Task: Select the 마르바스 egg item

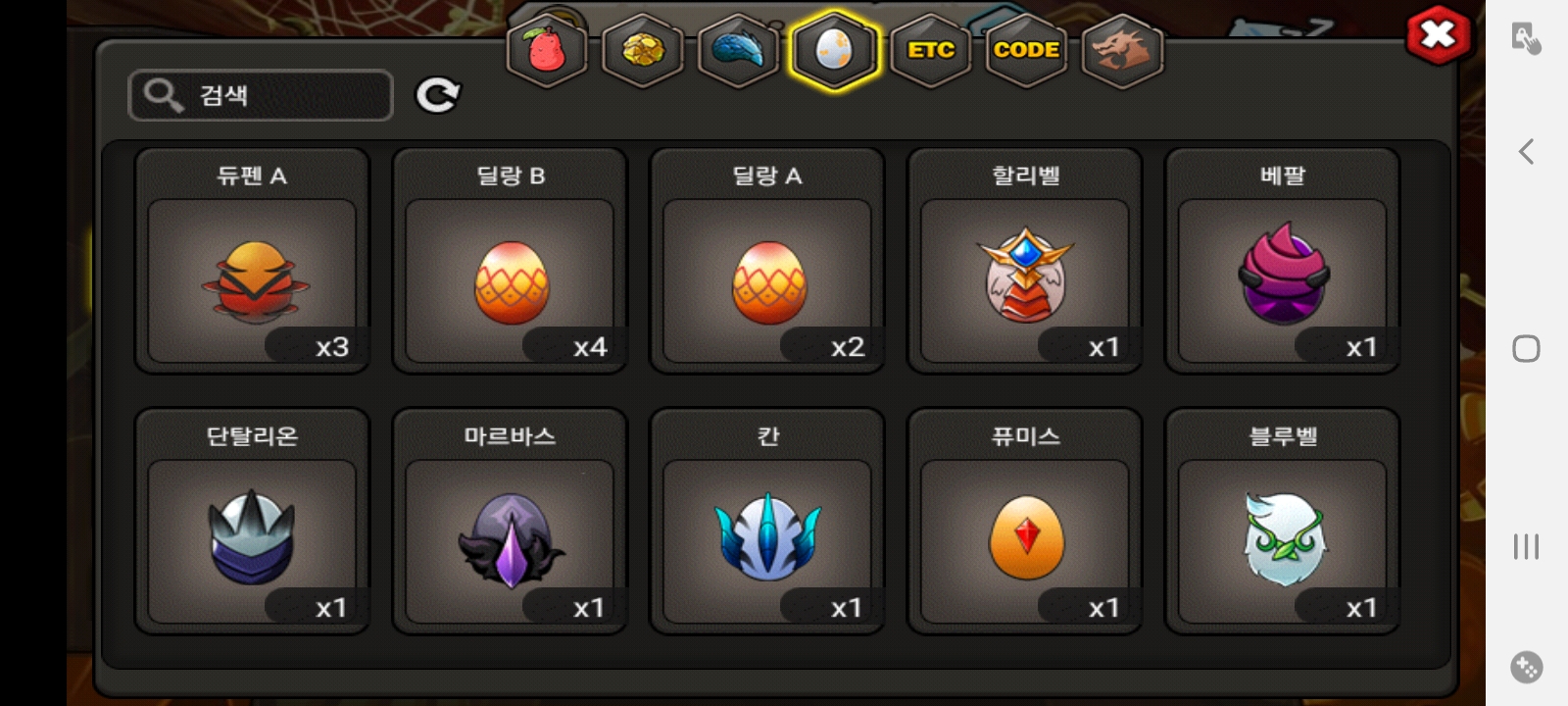Action: coord(510,522)
